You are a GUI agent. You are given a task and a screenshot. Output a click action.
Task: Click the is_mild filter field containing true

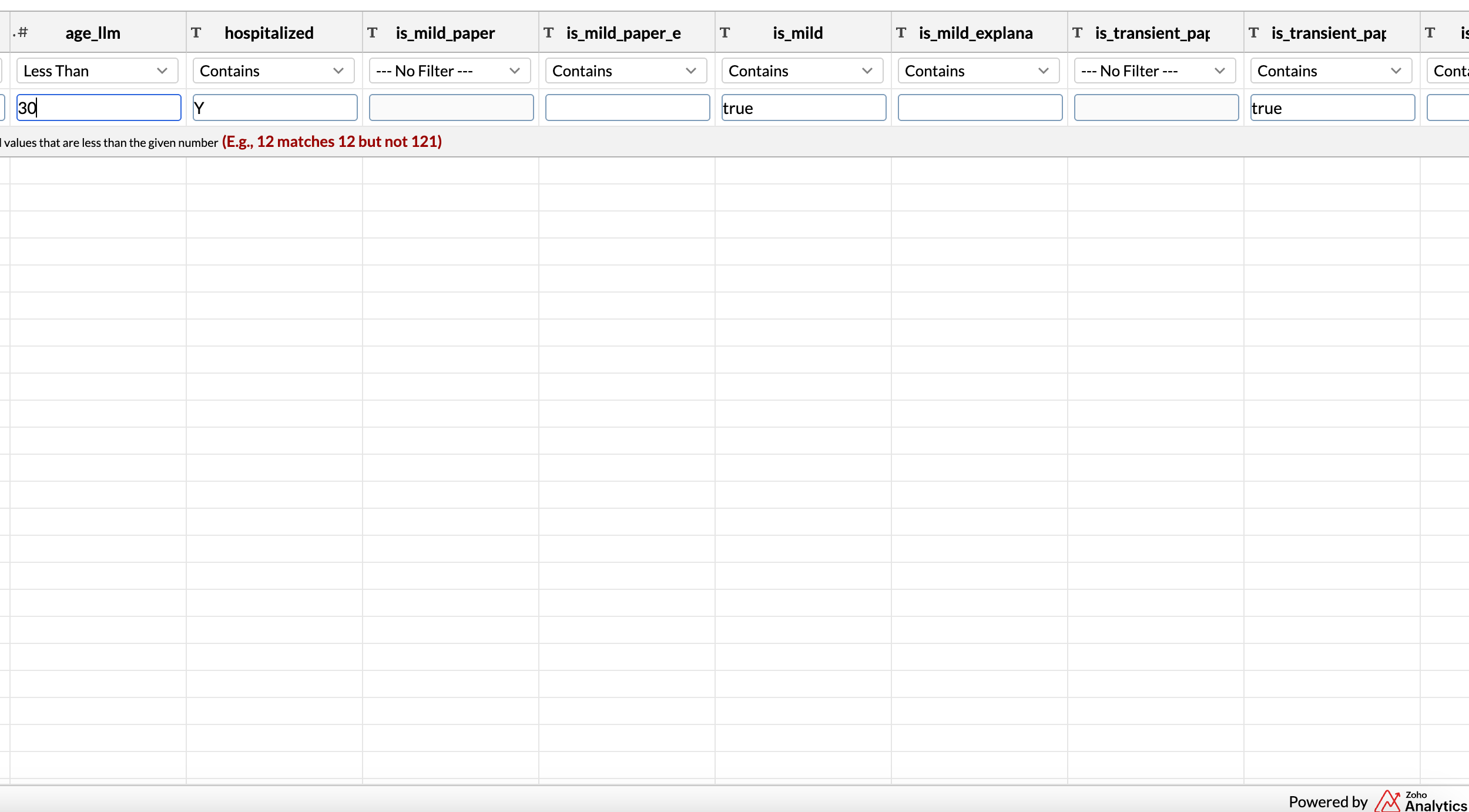pos(804,108)
